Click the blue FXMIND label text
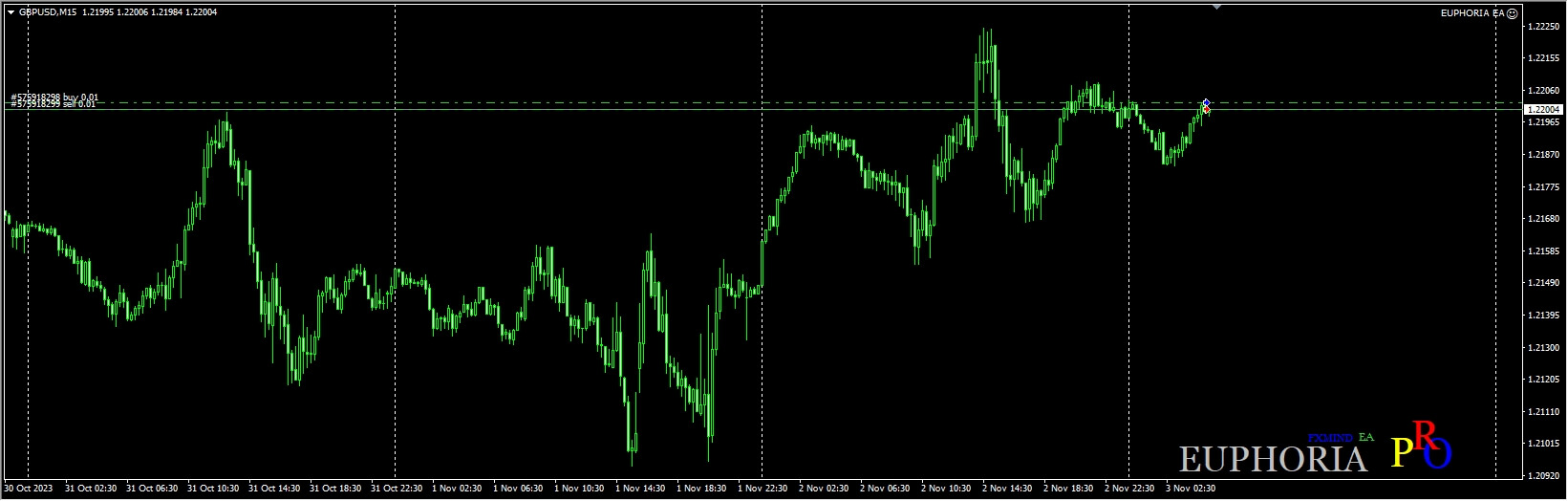 [1330, 438]
